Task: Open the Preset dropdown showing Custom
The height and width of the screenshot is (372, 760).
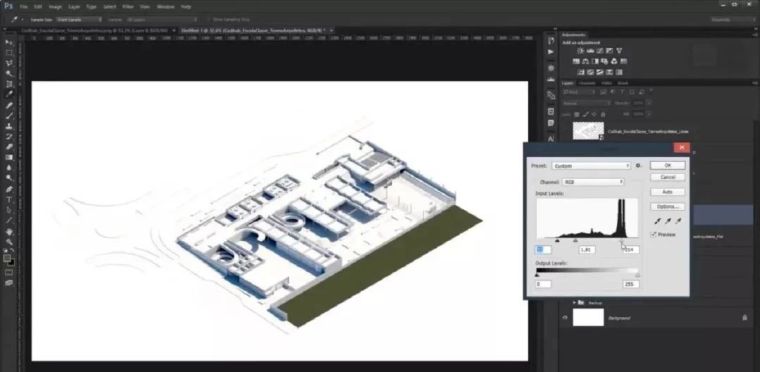Action: tap(591, 166)
